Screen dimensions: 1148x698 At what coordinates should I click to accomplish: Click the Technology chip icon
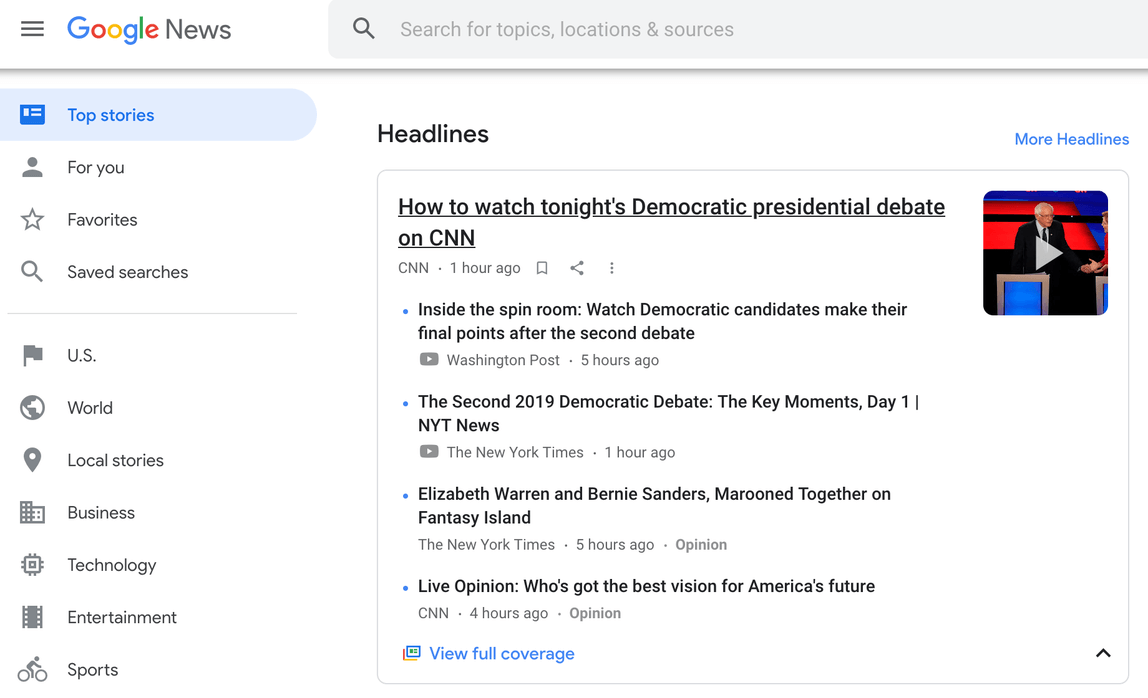pos(32,565)
